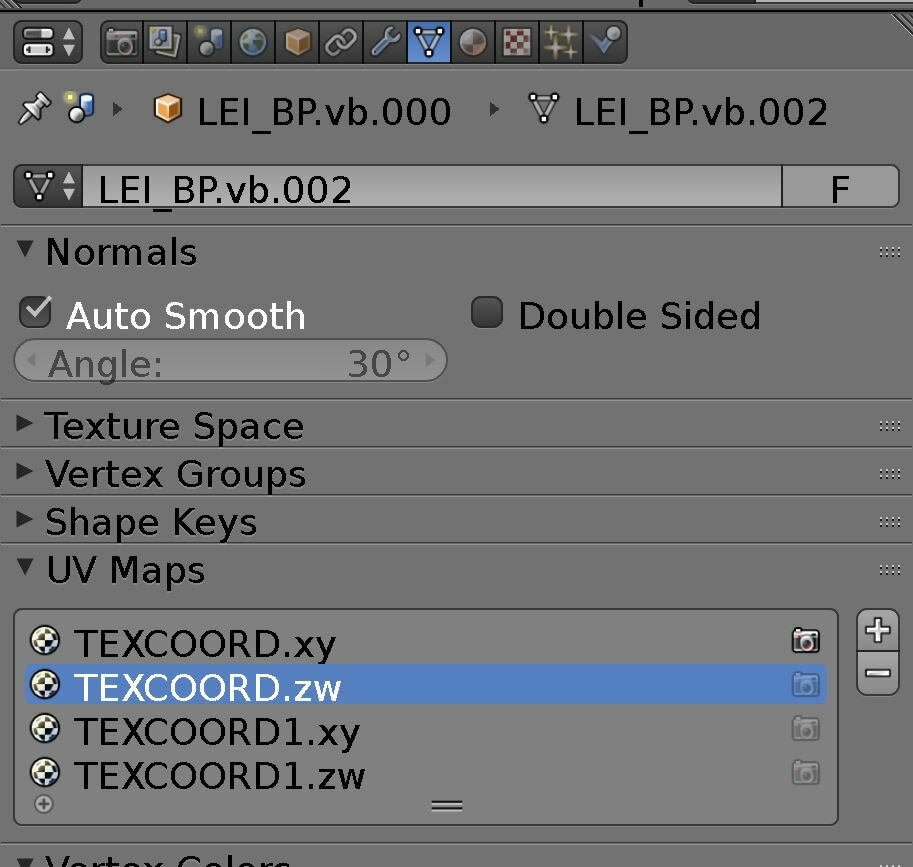Viewport: 913px width, 867px height.
Task: Increase Angle with the right arrow
Action: (x=430, y=360)
